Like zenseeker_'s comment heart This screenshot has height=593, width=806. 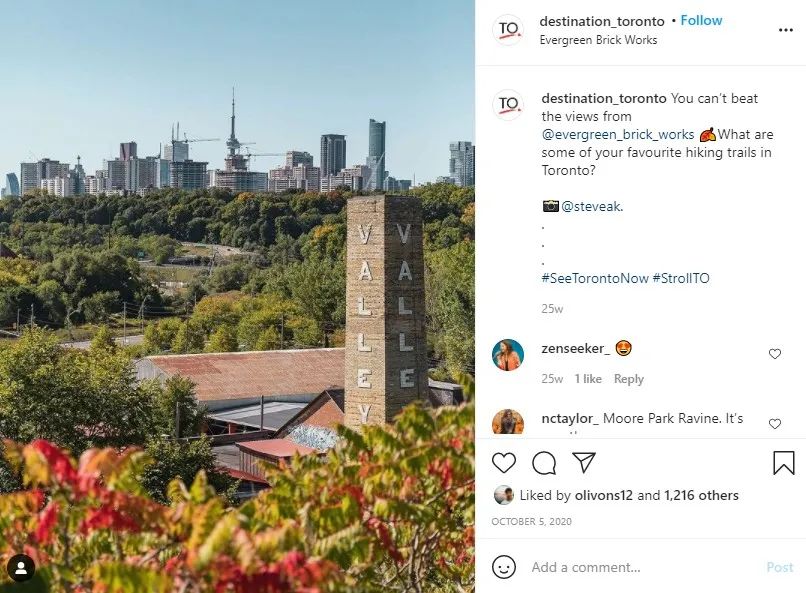(x=775, y=354)
